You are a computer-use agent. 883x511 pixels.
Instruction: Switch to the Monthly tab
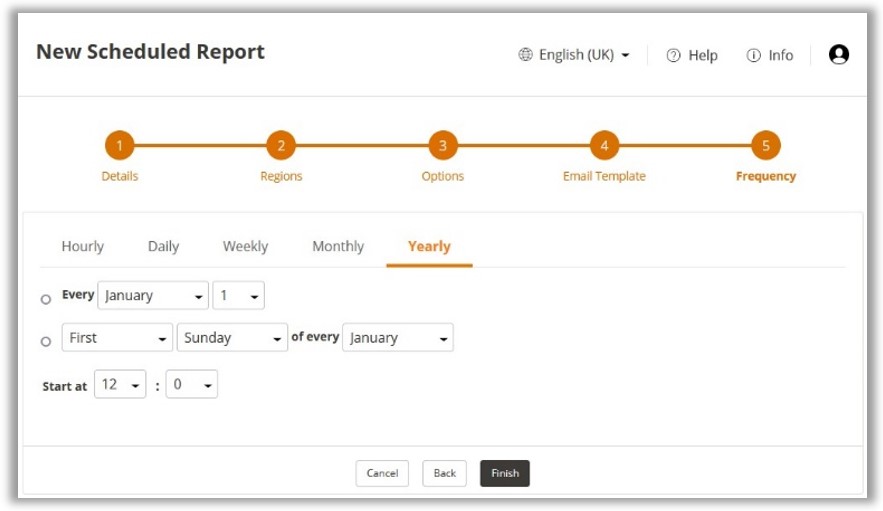coord(338,247)
